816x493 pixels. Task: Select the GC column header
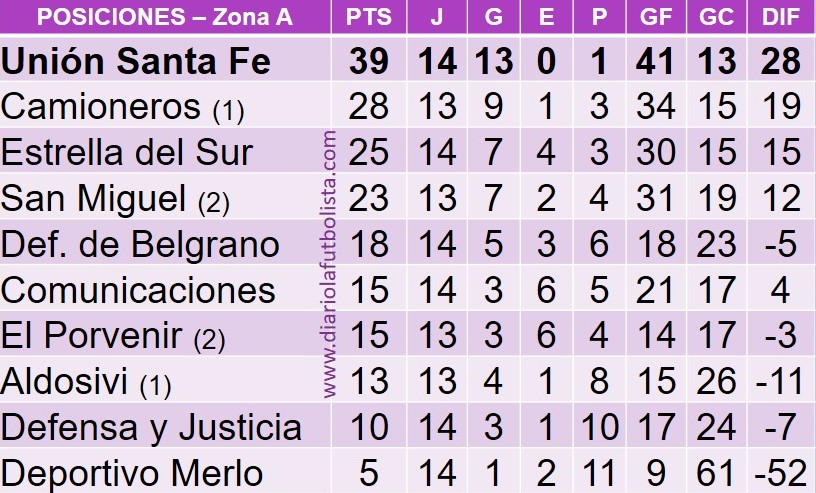pos(716,17)
